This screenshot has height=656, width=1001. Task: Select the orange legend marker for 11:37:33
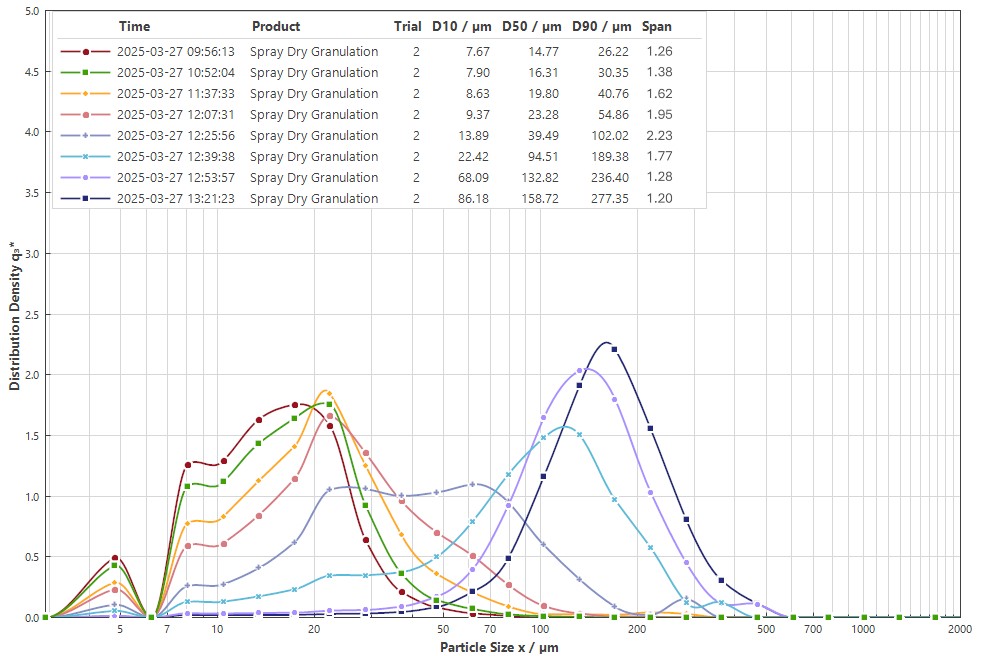(86, 93)
